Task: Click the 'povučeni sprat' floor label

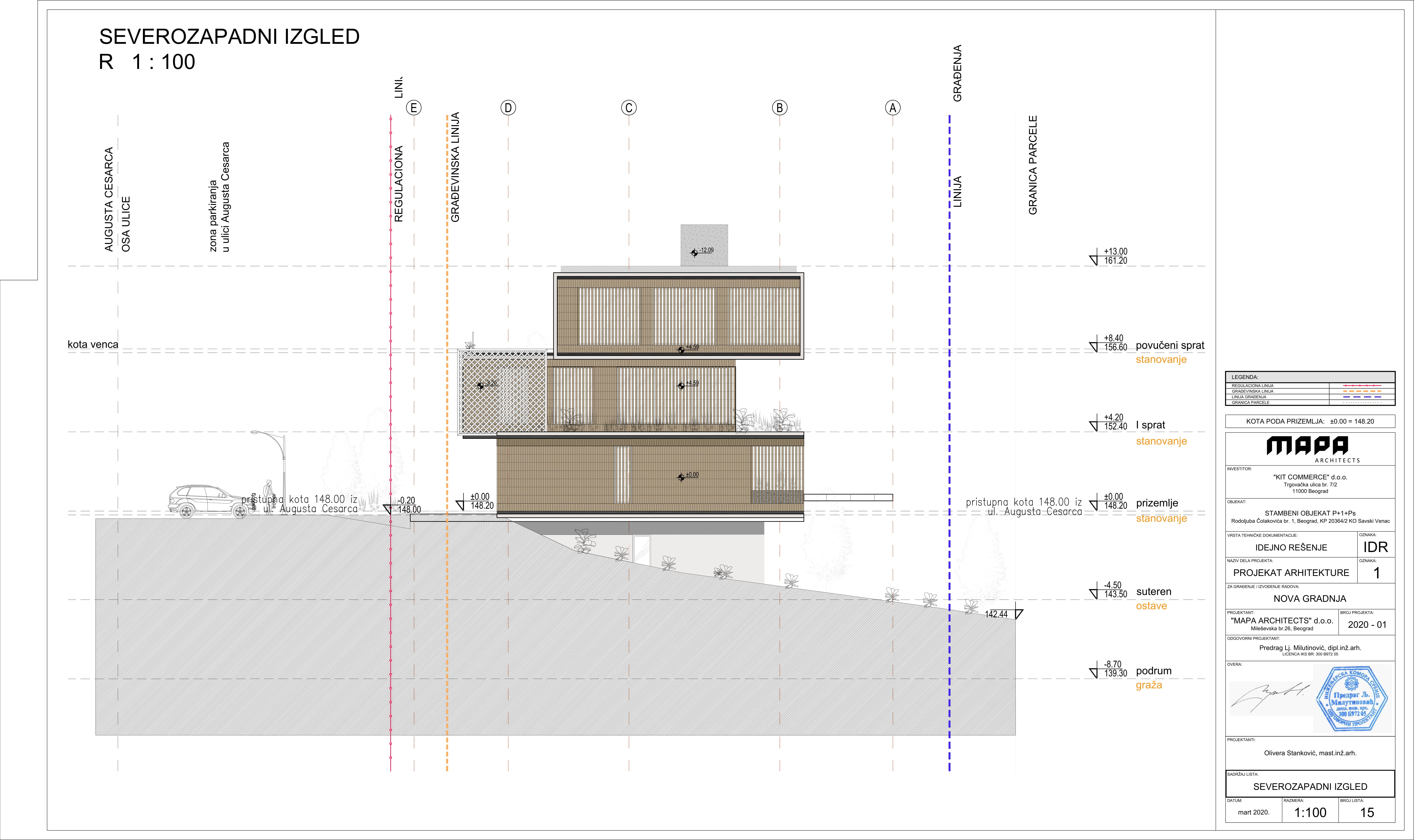Action: tap(1170, 345)
